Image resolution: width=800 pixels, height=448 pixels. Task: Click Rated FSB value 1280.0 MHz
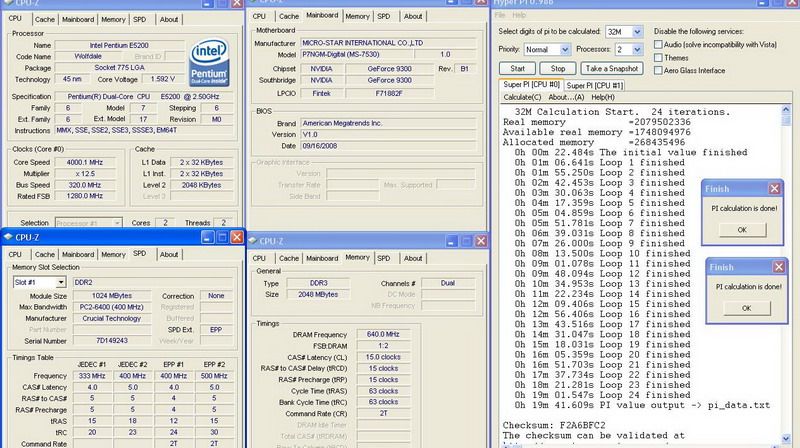(x=84, y=196)
